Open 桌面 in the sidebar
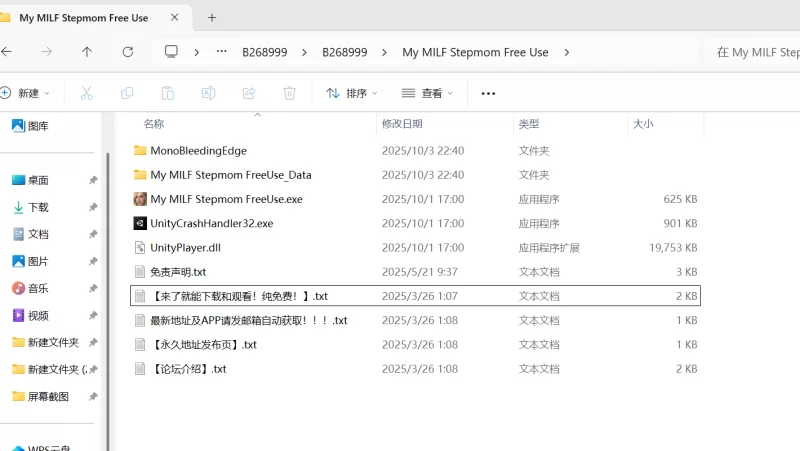Screen dimensions: 800x451 click(x=30, y=180)
